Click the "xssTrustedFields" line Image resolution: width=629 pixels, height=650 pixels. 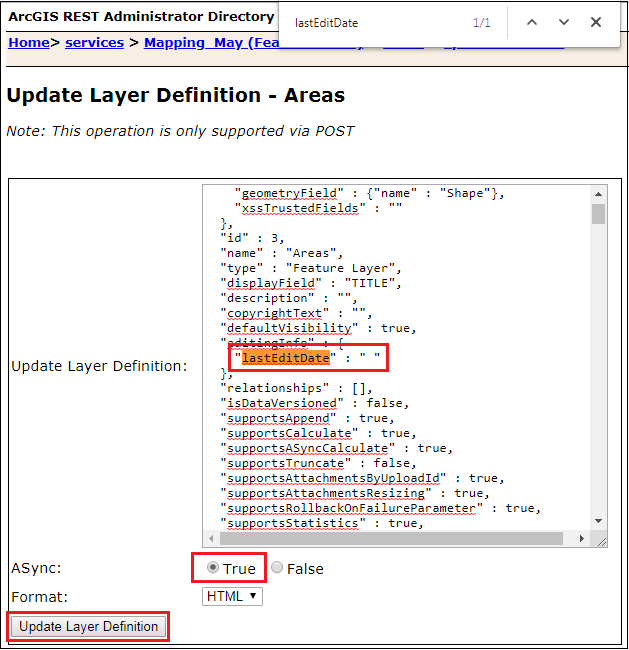[318, 208]
